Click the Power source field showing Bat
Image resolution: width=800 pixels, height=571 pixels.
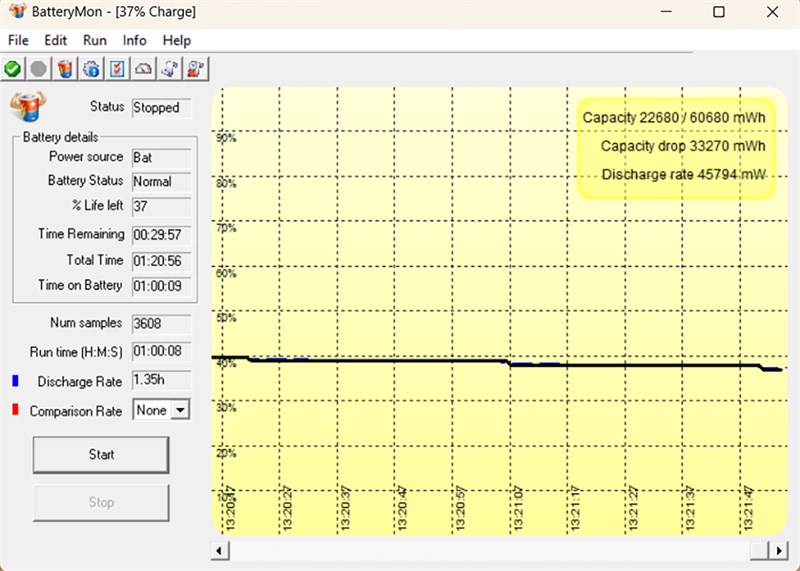(x=161, y=158)
